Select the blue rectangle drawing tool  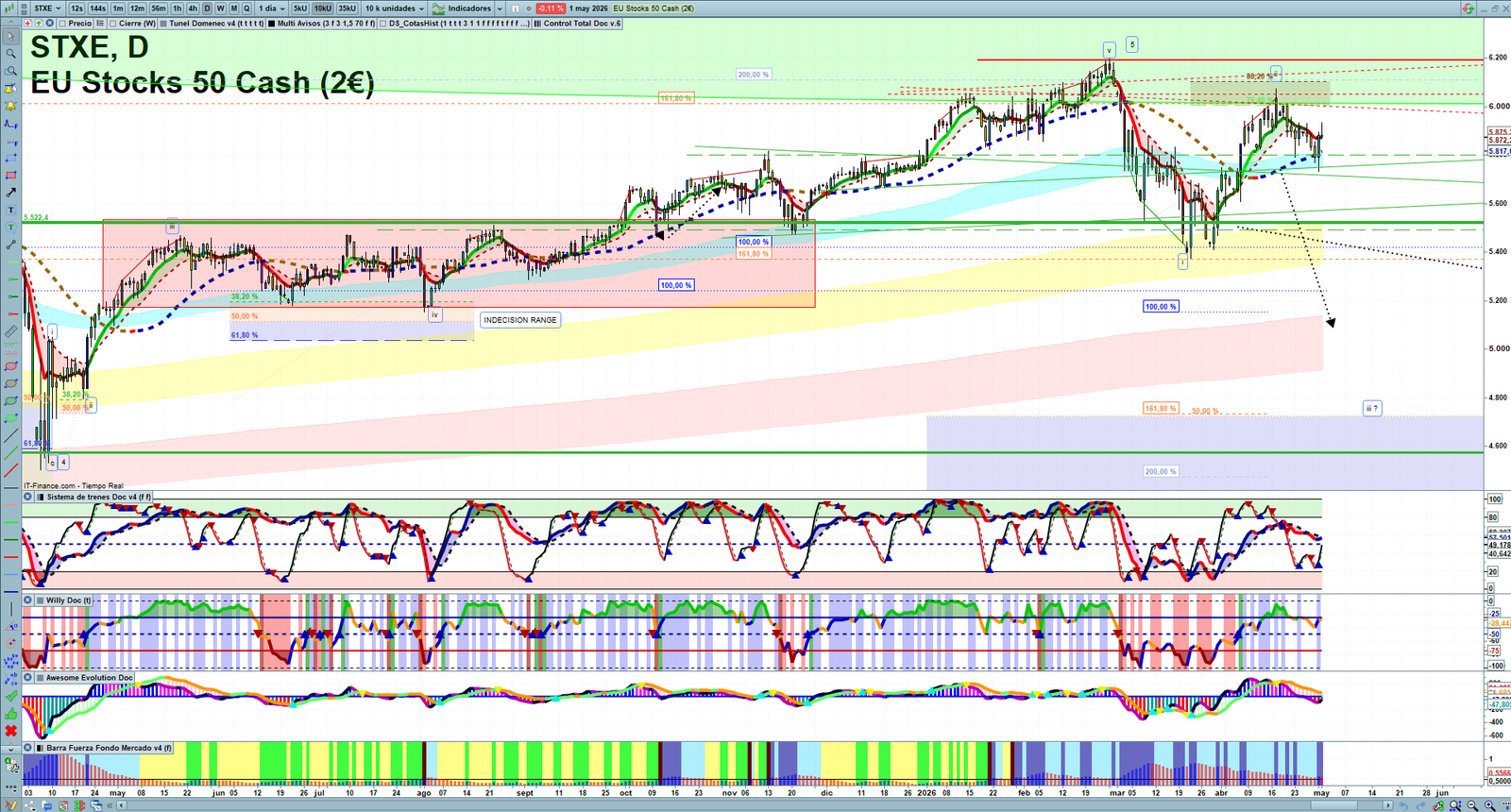[10, 157]
